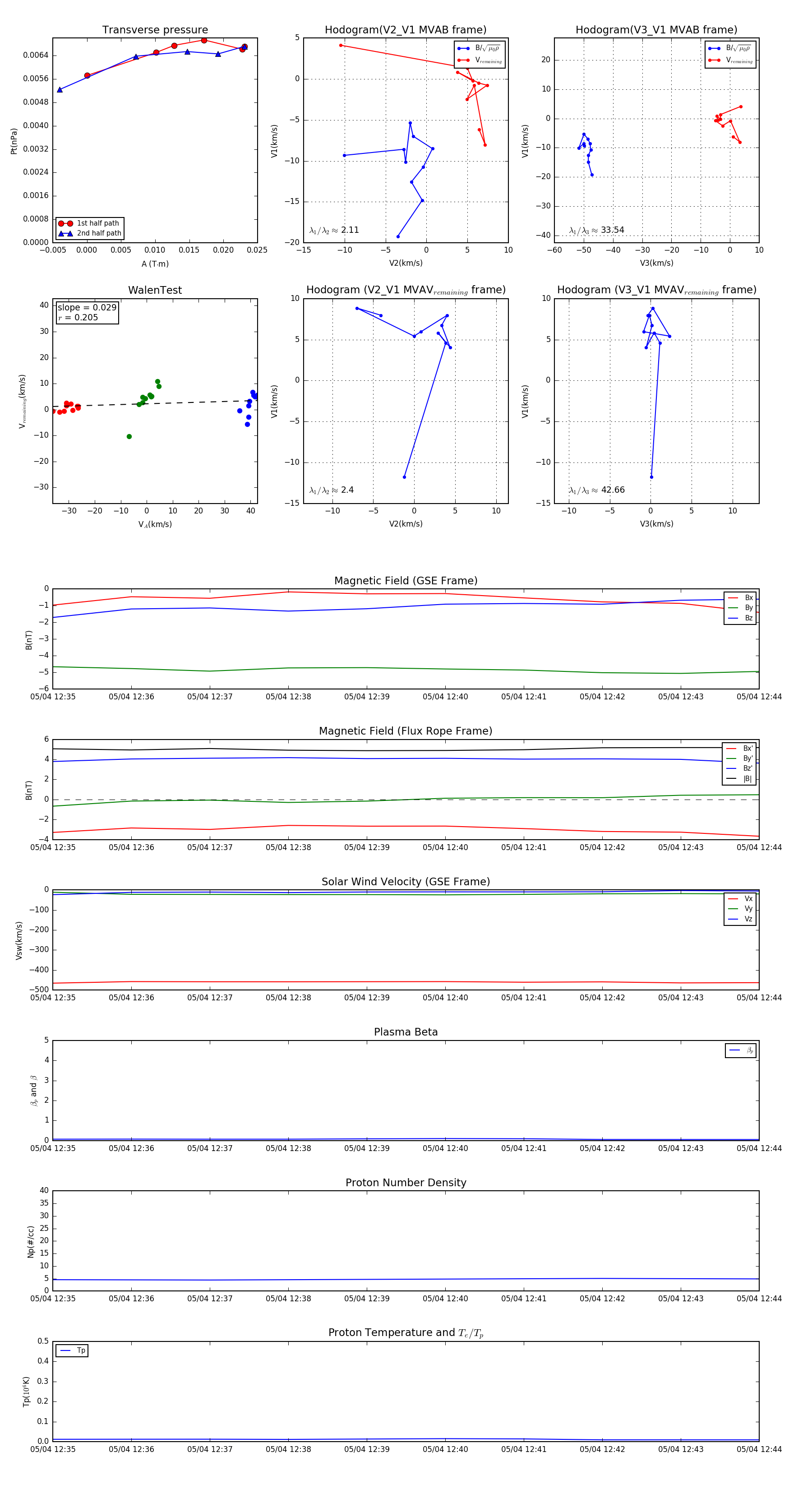Click the 'WalenTest' plot title
Screen dimensions: 812x1489
pos(155,290)
